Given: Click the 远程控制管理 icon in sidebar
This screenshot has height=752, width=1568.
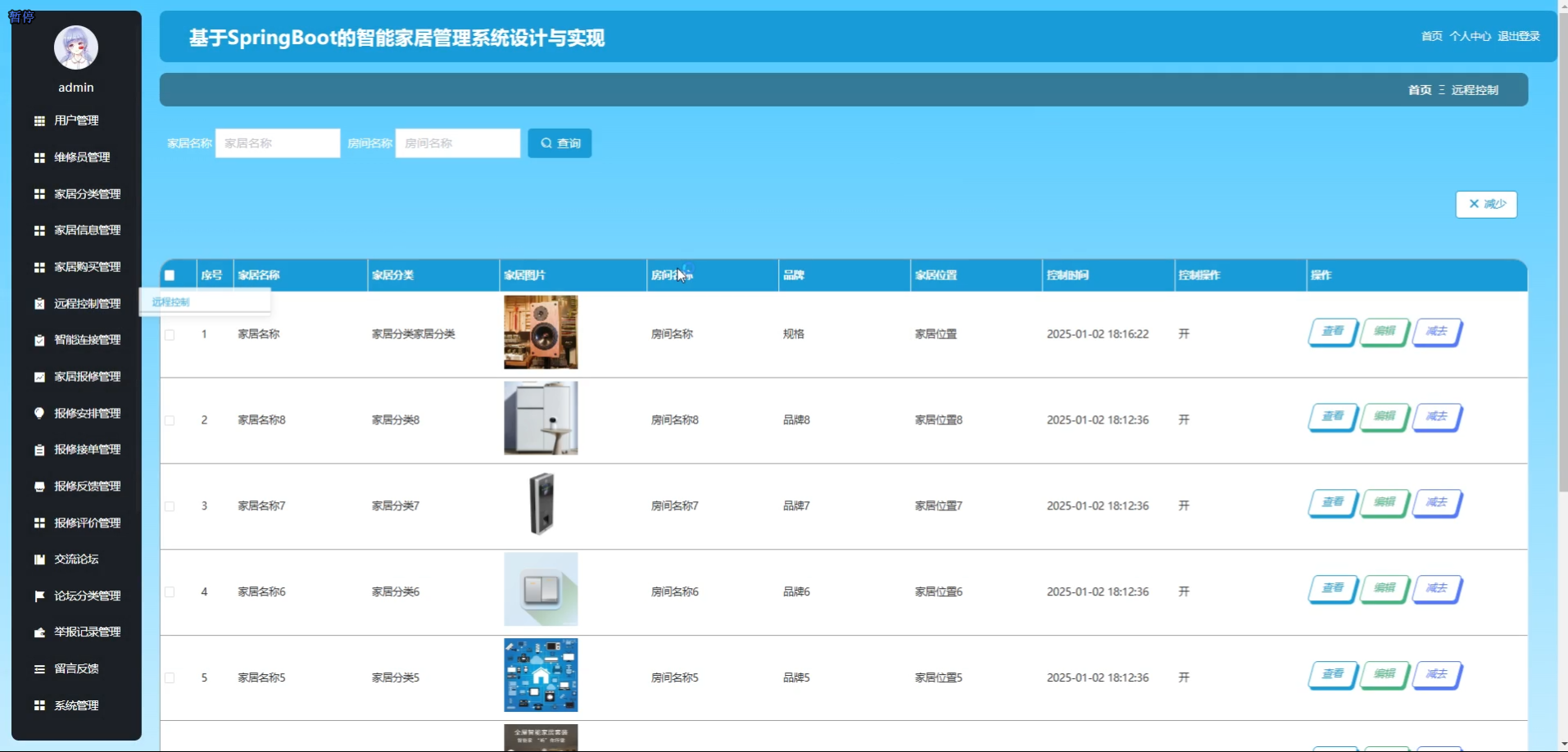Looking at the screenshot, I should pyautogui.click(x=39, y=303).
